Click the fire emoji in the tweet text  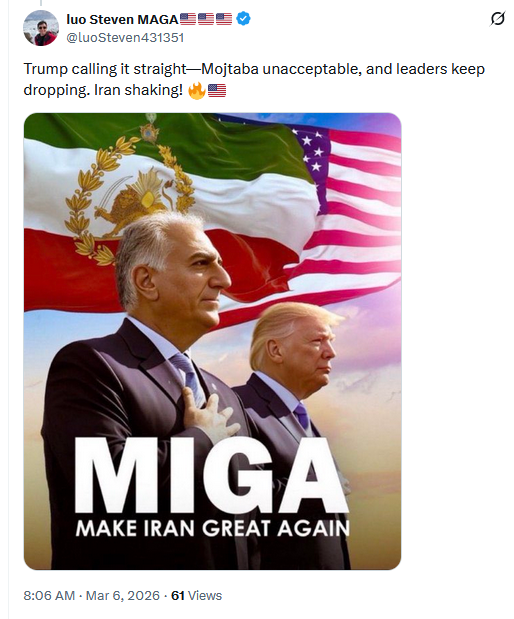[x=197, y=90]
